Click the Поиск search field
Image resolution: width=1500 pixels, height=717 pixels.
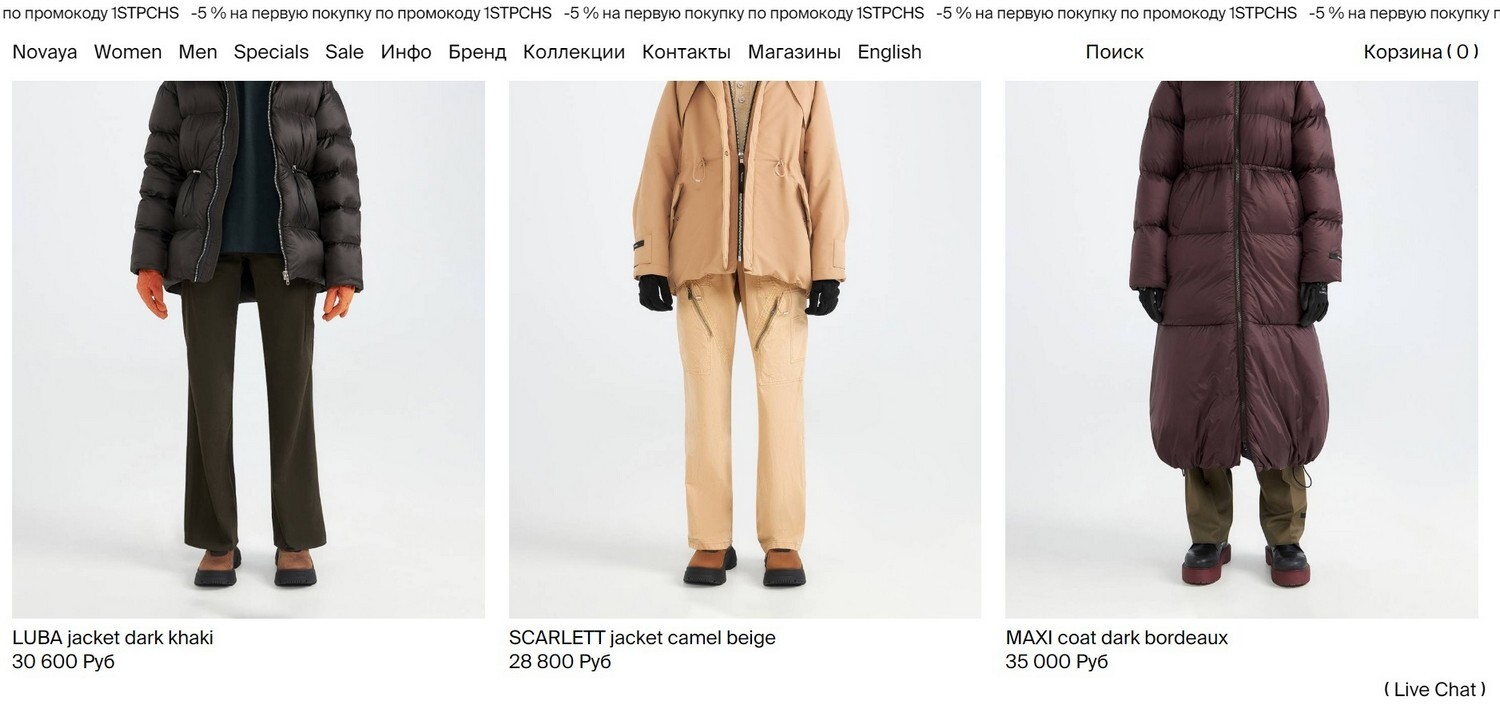pos(1115,52)
